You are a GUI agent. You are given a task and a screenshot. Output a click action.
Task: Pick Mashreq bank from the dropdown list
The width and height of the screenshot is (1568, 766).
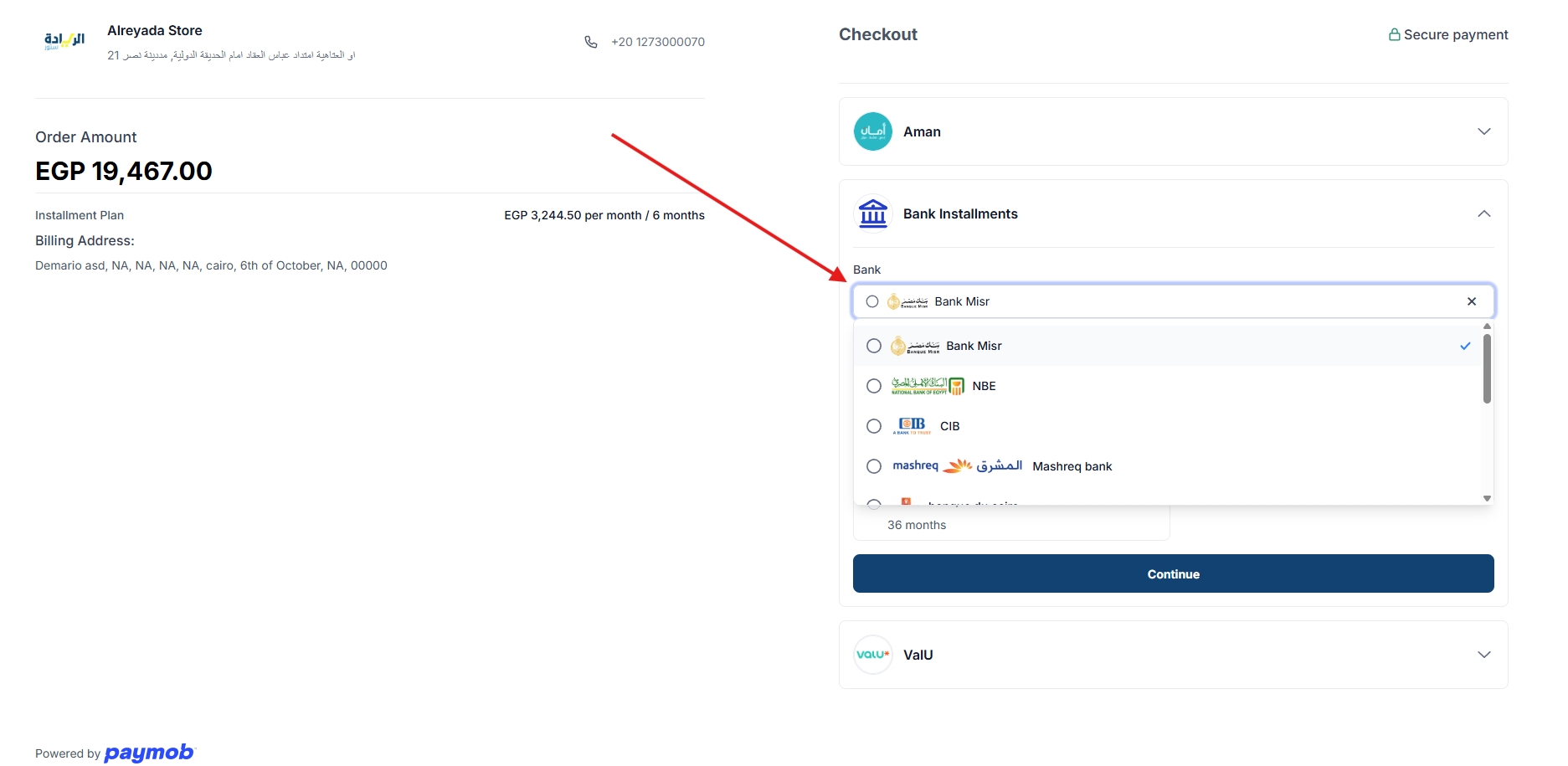[x=1072, y=466]
